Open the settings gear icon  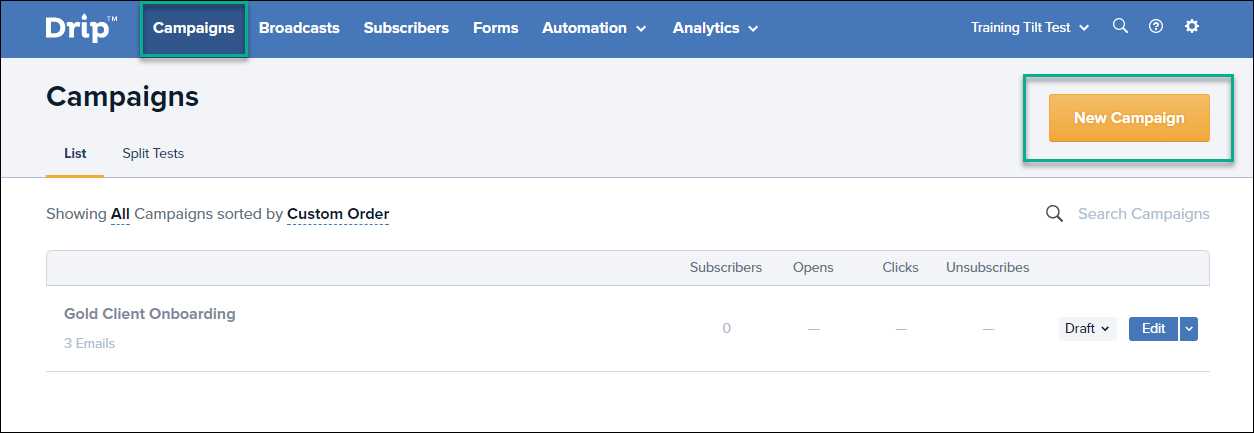[x=1191, y=26]
